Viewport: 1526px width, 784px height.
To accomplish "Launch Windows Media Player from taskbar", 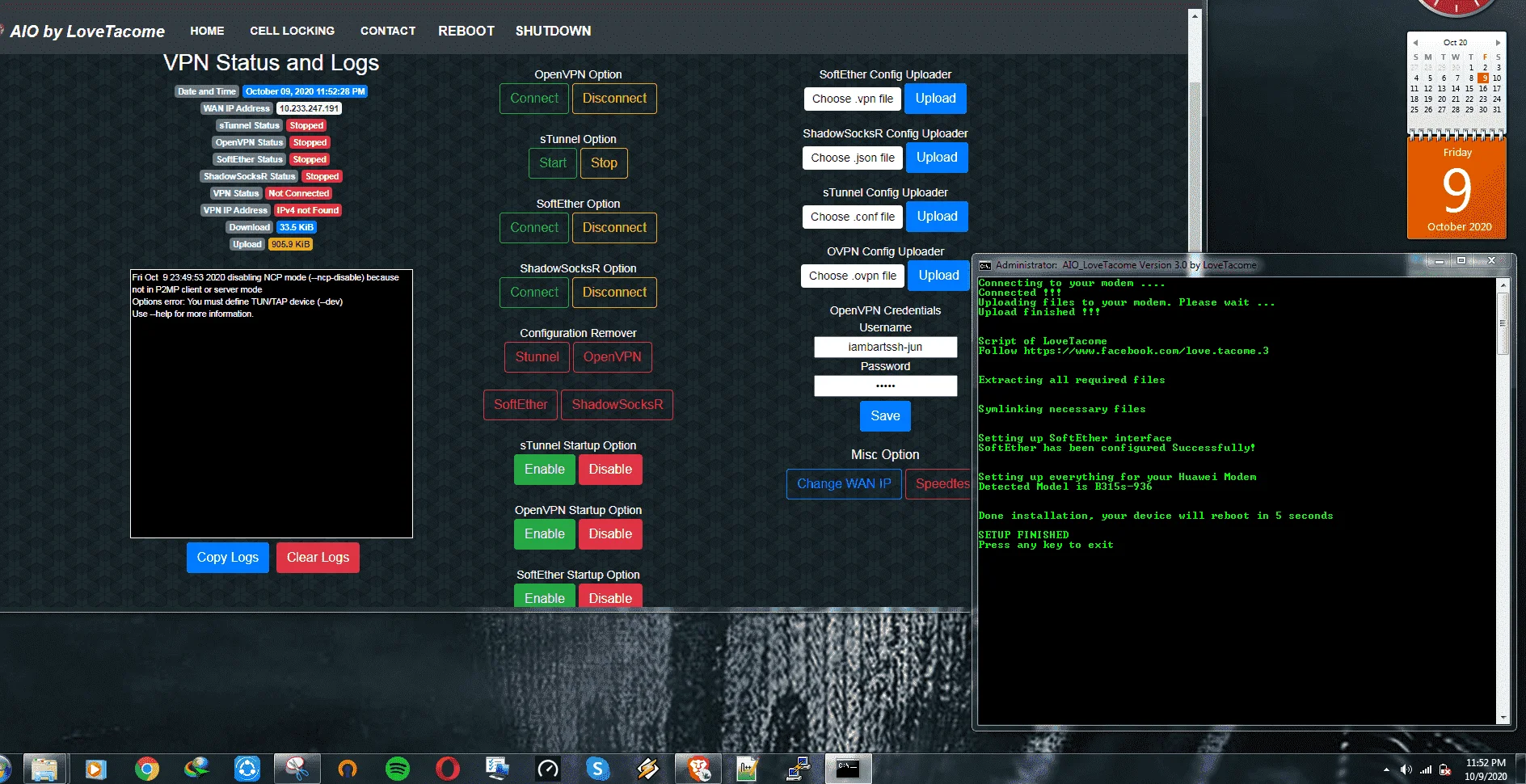I will (x=95, y=769).
